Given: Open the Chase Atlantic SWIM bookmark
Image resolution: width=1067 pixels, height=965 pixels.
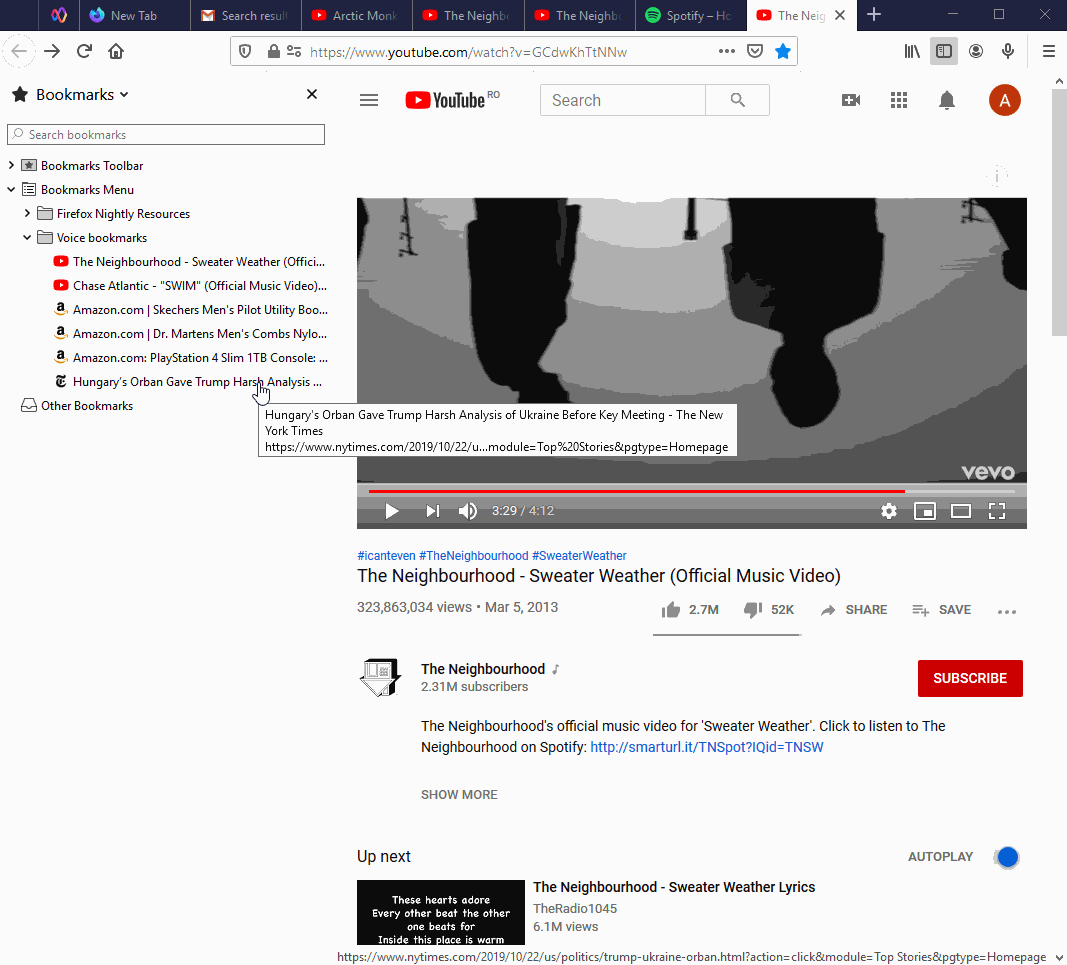Looking at the screenshot, I should pos(191,286).
